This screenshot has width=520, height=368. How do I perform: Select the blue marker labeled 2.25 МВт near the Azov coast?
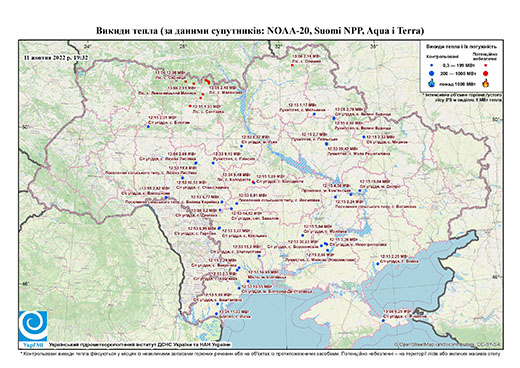pyautogui.click(x=378, y=264)
